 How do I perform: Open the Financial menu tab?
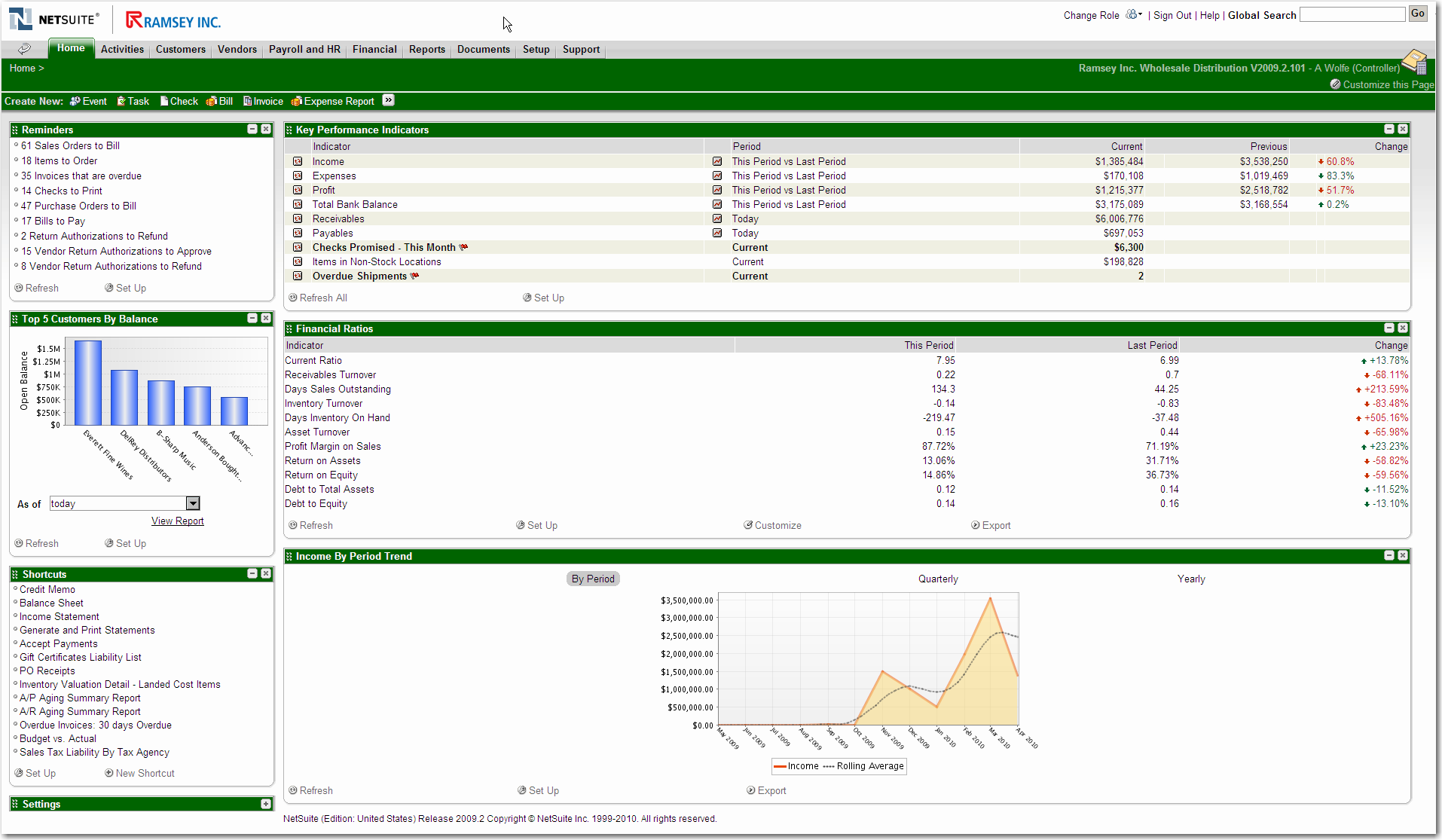pyautogui.click(x=374, y=49)
